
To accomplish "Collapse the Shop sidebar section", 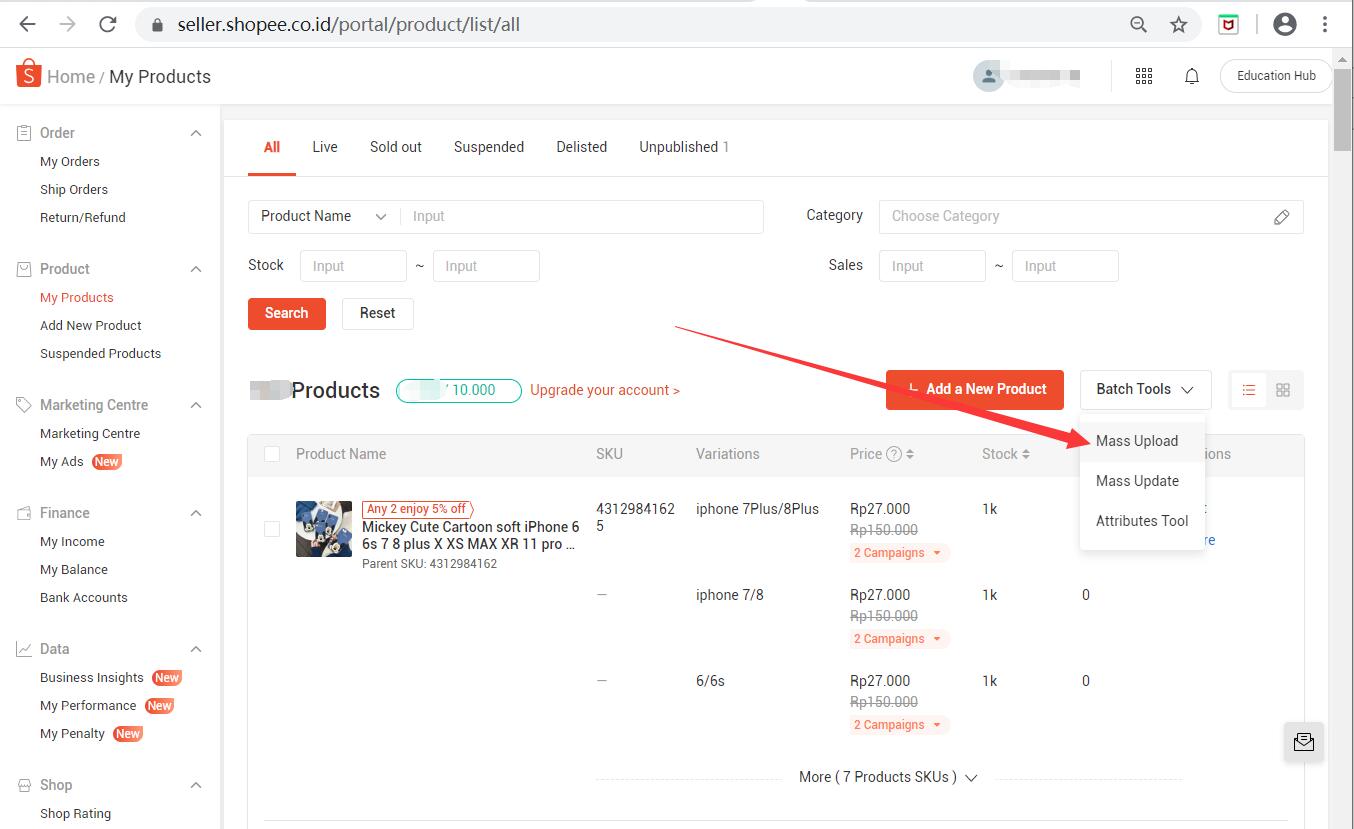I will (196, 785).
